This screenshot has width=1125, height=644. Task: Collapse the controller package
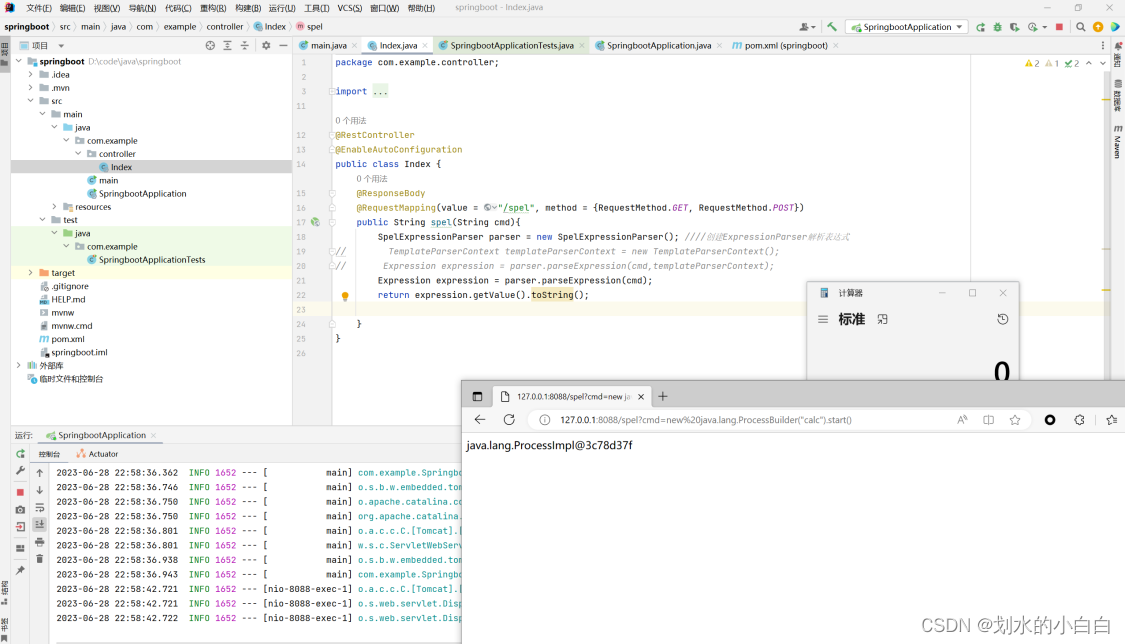(78, 153)
